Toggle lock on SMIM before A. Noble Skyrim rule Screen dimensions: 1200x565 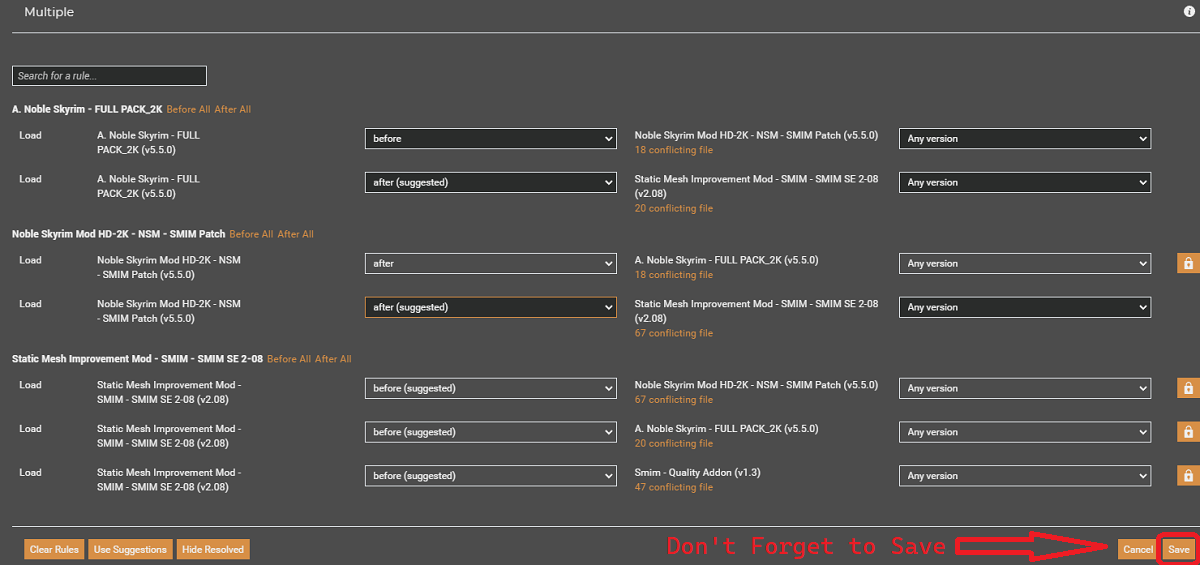(x=1188, y=432)
